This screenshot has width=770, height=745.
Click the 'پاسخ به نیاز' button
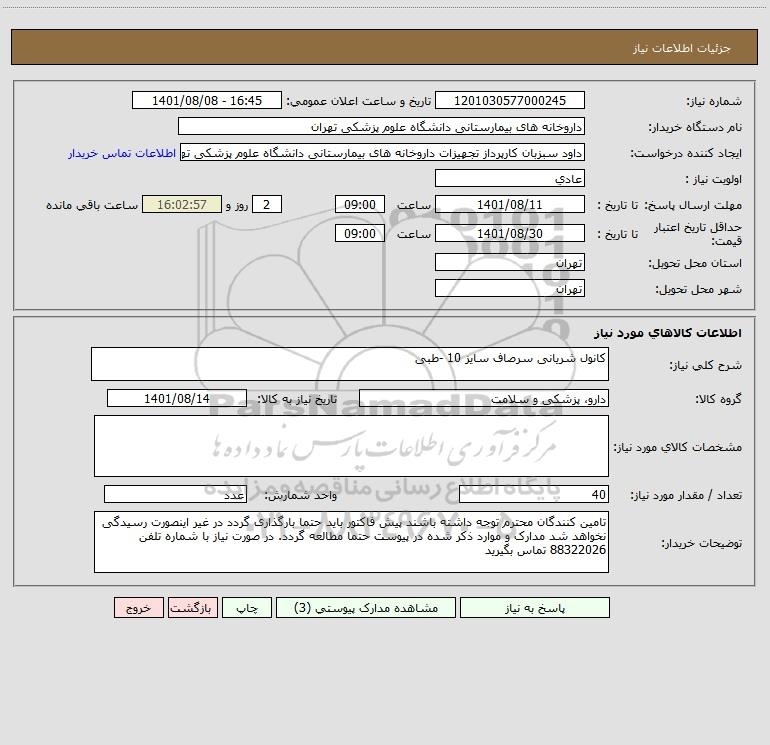coord(535,608)
